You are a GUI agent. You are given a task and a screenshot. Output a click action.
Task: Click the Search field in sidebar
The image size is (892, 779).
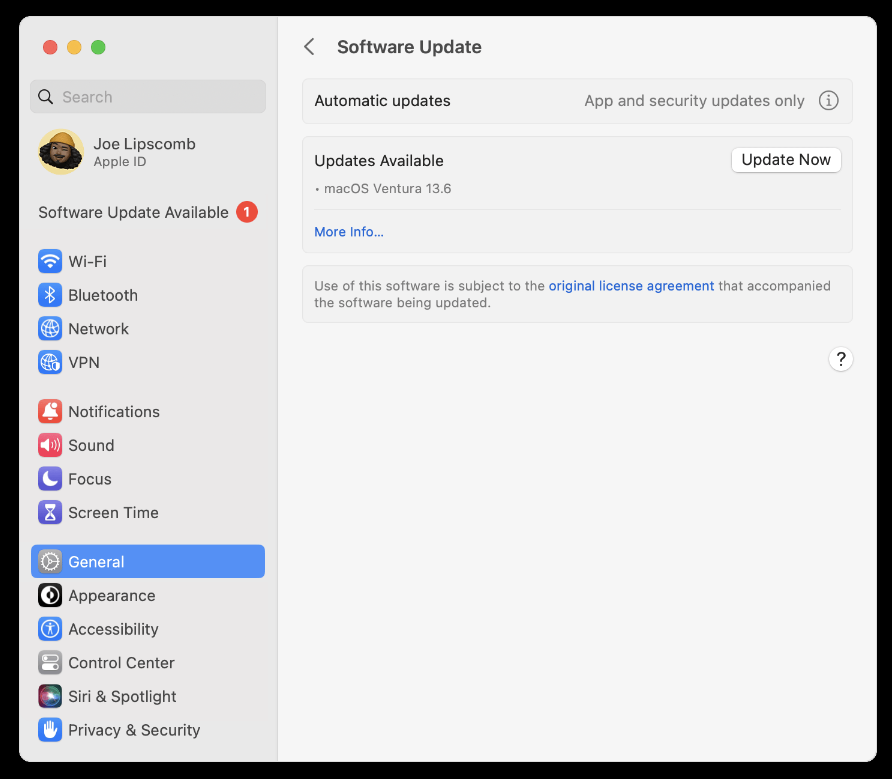point(148,97)
